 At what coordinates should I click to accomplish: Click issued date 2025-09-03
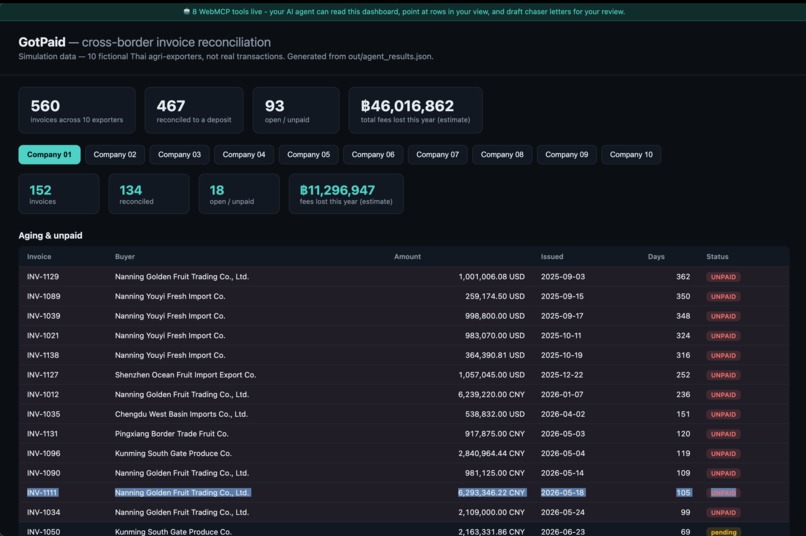coord(563,276)
